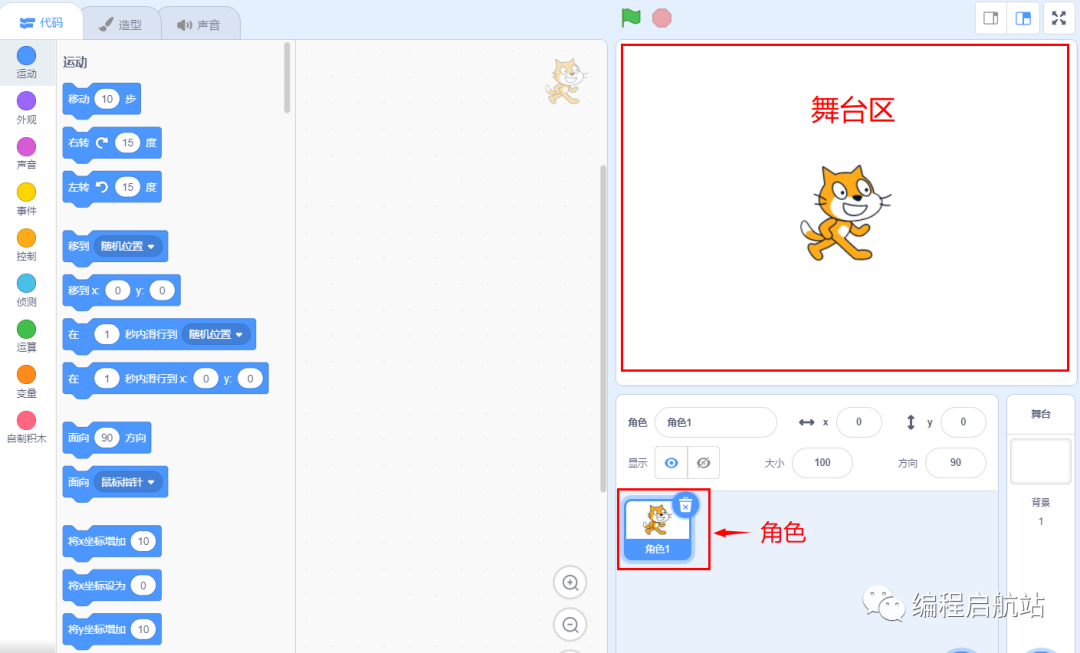Image resolution: width=1080 pixels, height=653 pixels.
Task: Click x value in 移到 x y block
Action: (118, 290)
